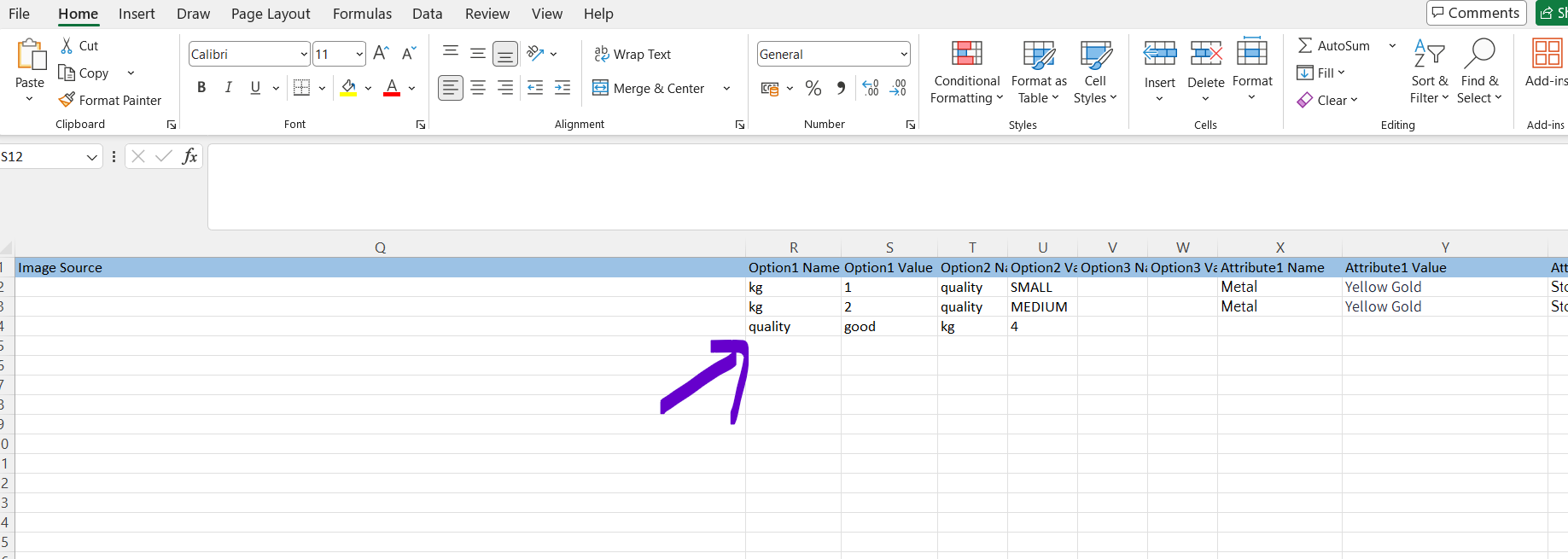Expand Font Color dropdown arrow
The width and height of the screenshot is (1568, 559).
pos(411,88)
